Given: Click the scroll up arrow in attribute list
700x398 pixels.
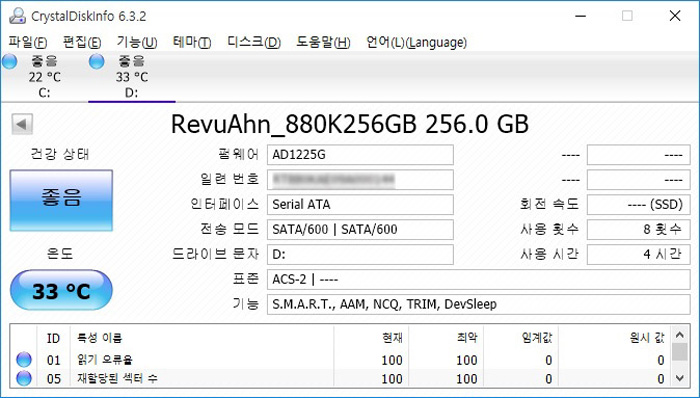Looking at the screenshot, I should point(679,335).
